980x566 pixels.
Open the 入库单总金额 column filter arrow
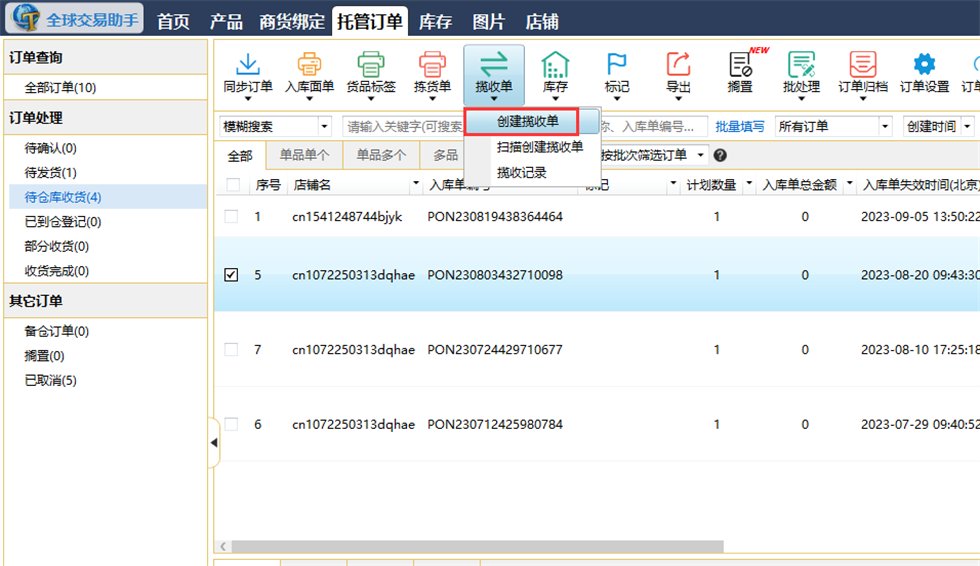tap(849, 184)
